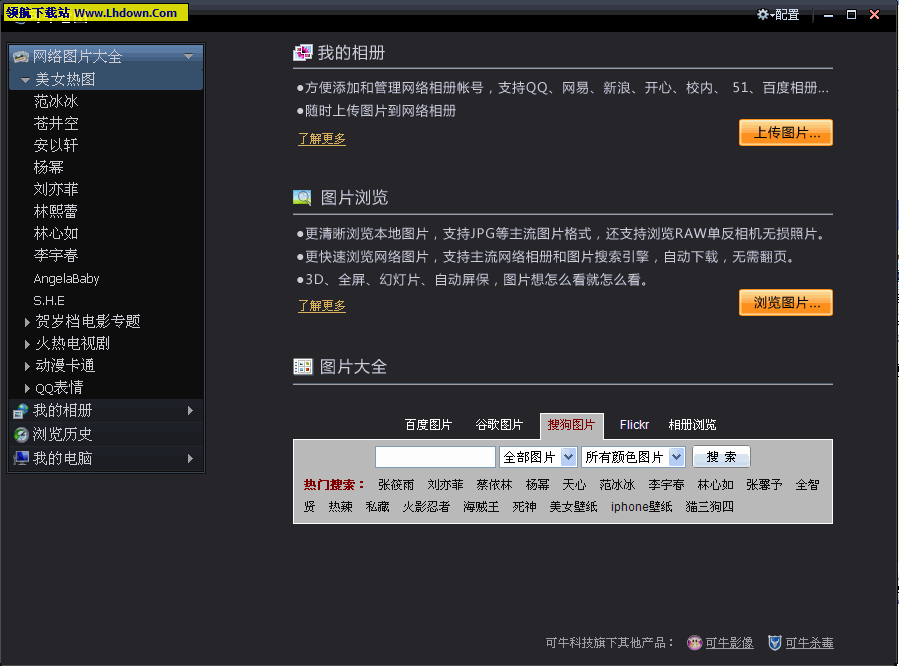Image resolution: width=899 pixels, height=666 pixels.
Task: Click the 搜索 button
Action: pyautogui.click(x=721, y=457)
